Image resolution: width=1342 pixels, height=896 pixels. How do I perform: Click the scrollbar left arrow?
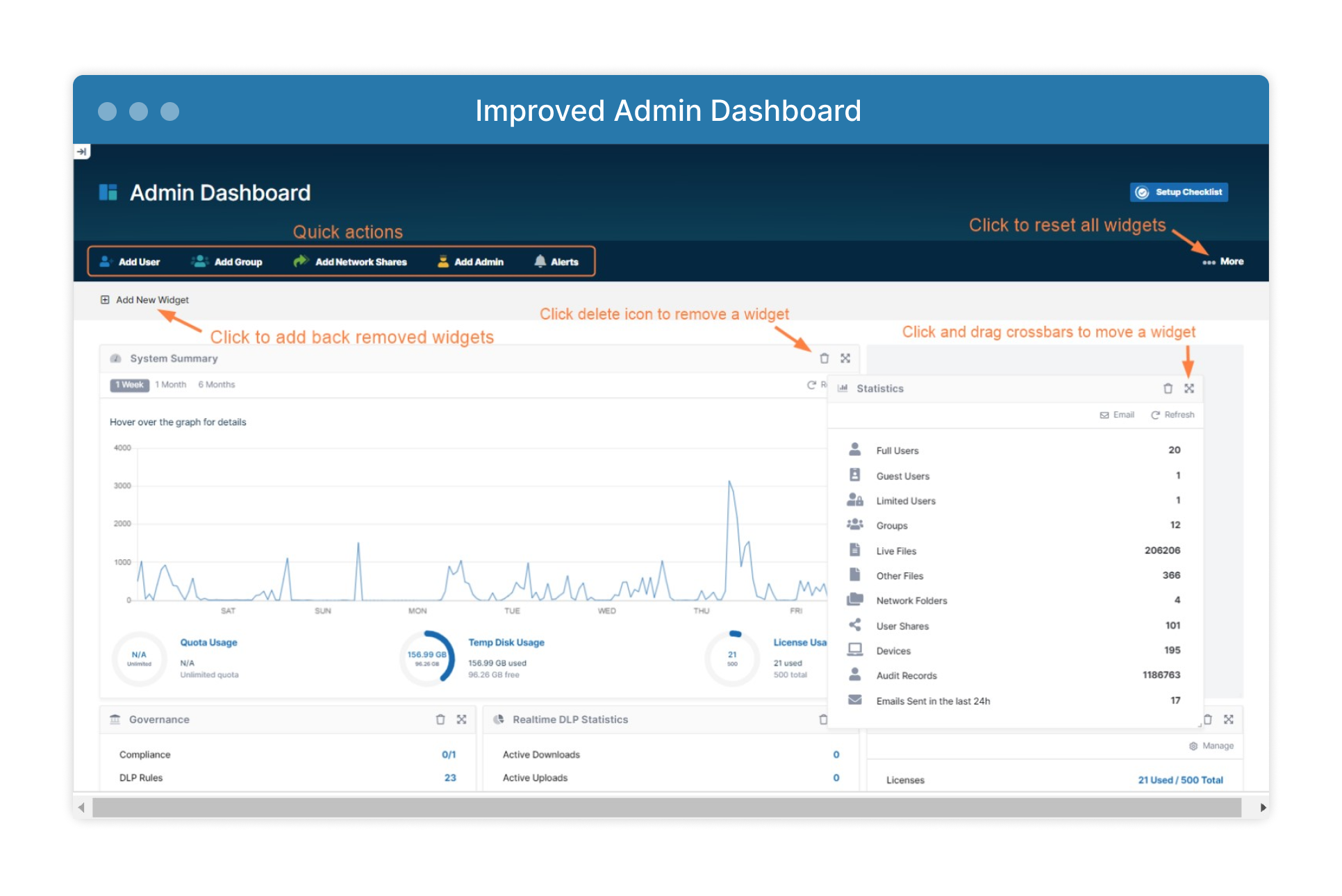point(81,807)
